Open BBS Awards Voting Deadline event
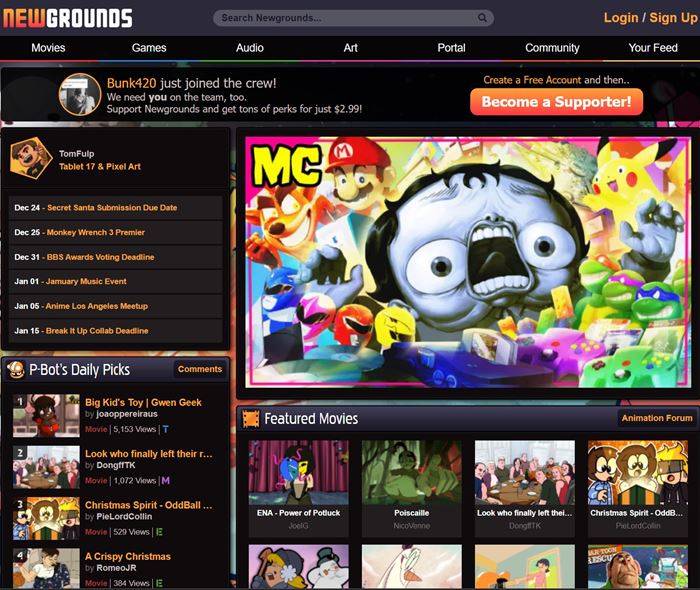 (x=100, y=257)
